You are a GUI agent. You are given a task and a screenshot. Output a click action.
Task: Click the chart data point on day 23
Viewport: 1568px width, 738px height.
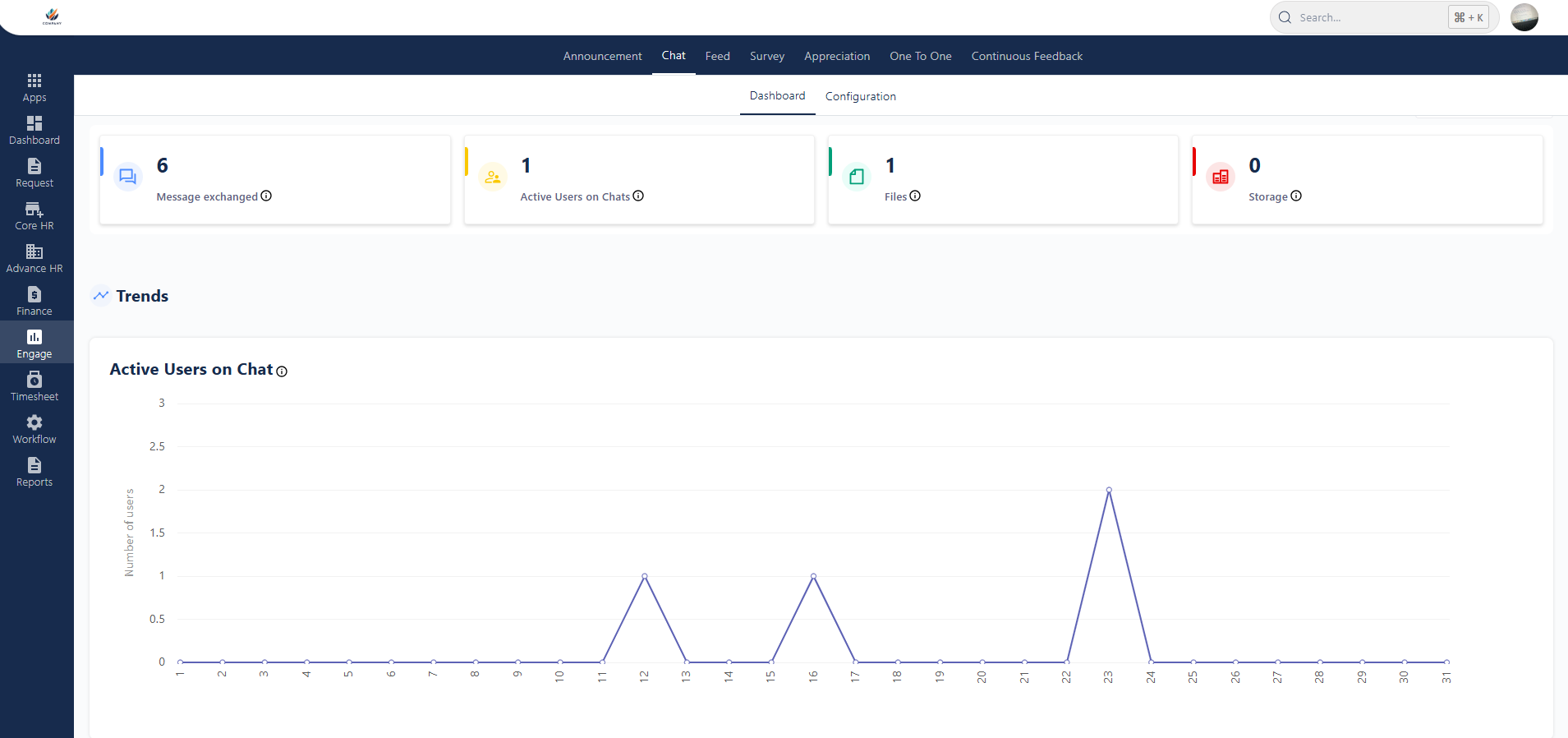(1109, 490)
